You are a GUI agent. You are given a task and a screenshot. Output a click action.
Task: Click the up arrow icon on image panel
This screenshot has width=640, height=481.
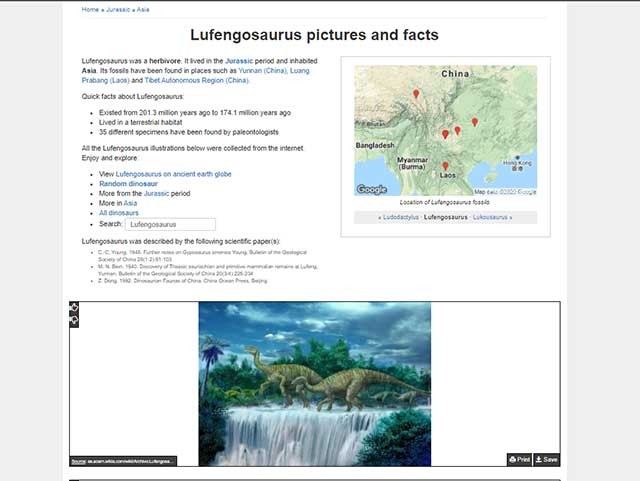click(74, 308)
